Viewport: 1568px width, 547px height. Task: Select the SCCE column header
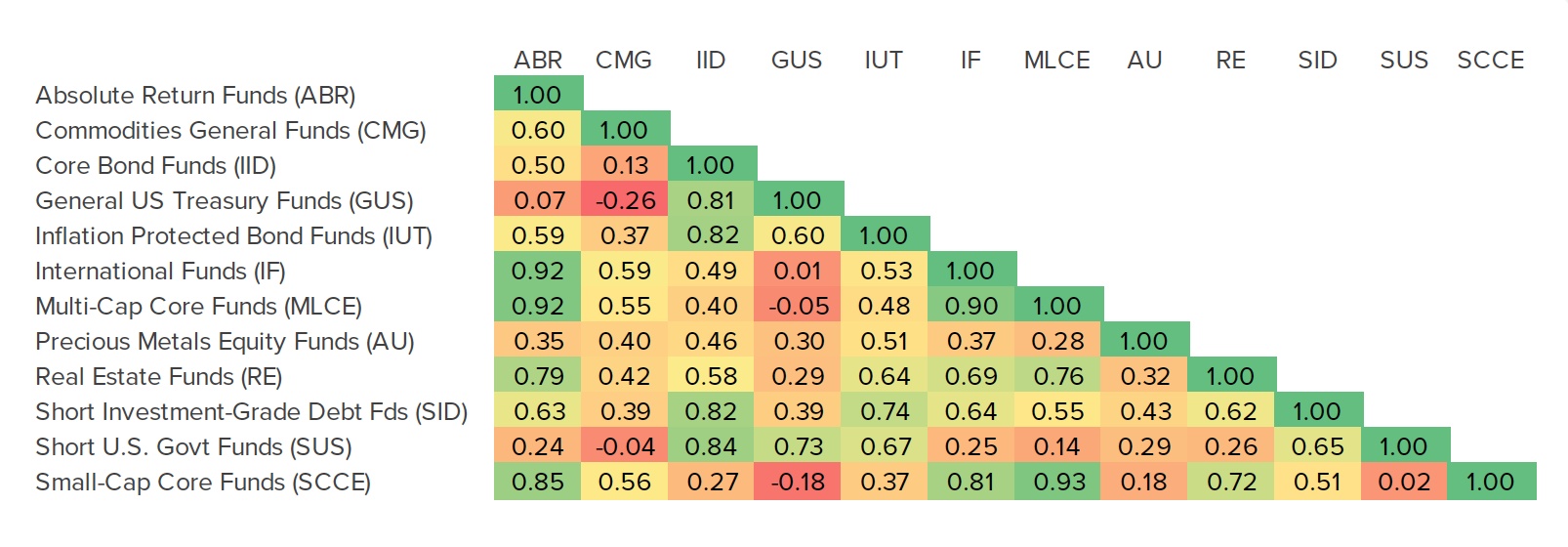click(x=1490, y=61)
